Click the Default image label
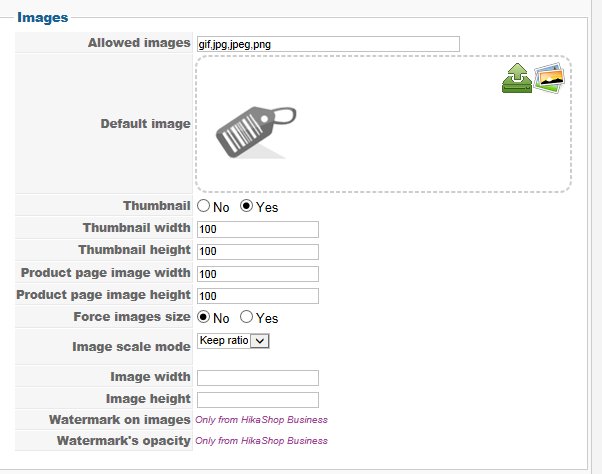Image resolution: width=602 pixels, height=474 pixels. click(146, 124)
